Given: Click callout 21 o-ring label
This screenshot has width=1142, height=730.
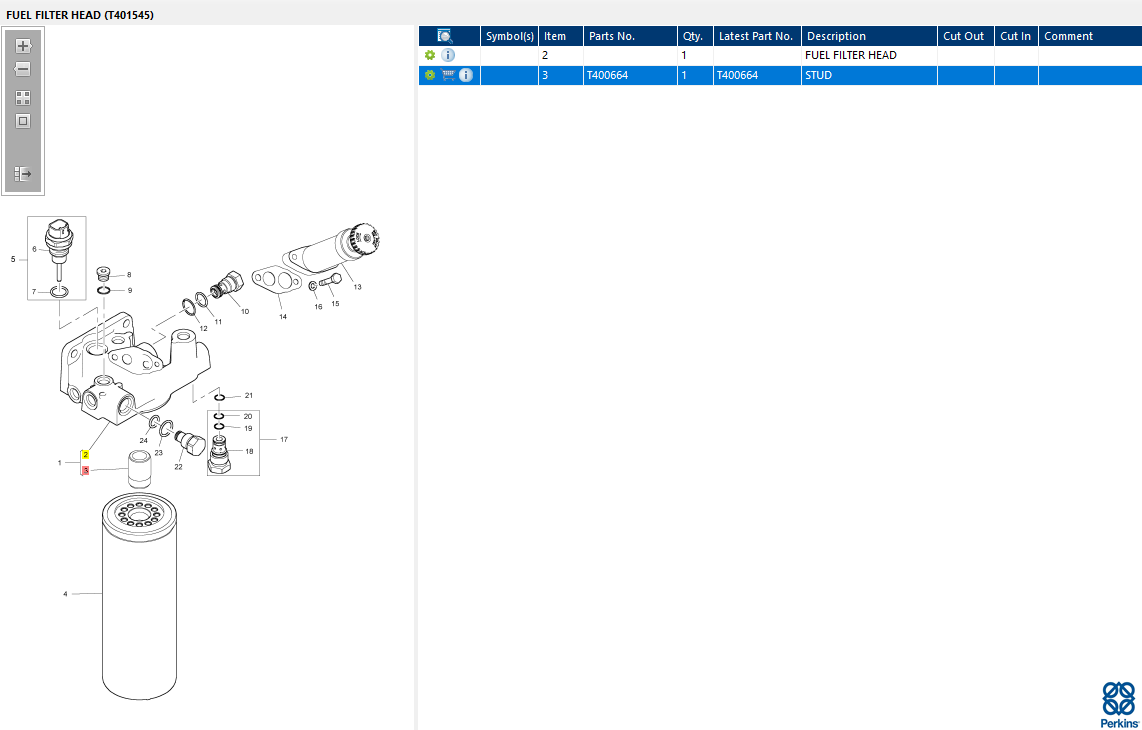Looking at the screenshot, I should (x=248, y=396).
